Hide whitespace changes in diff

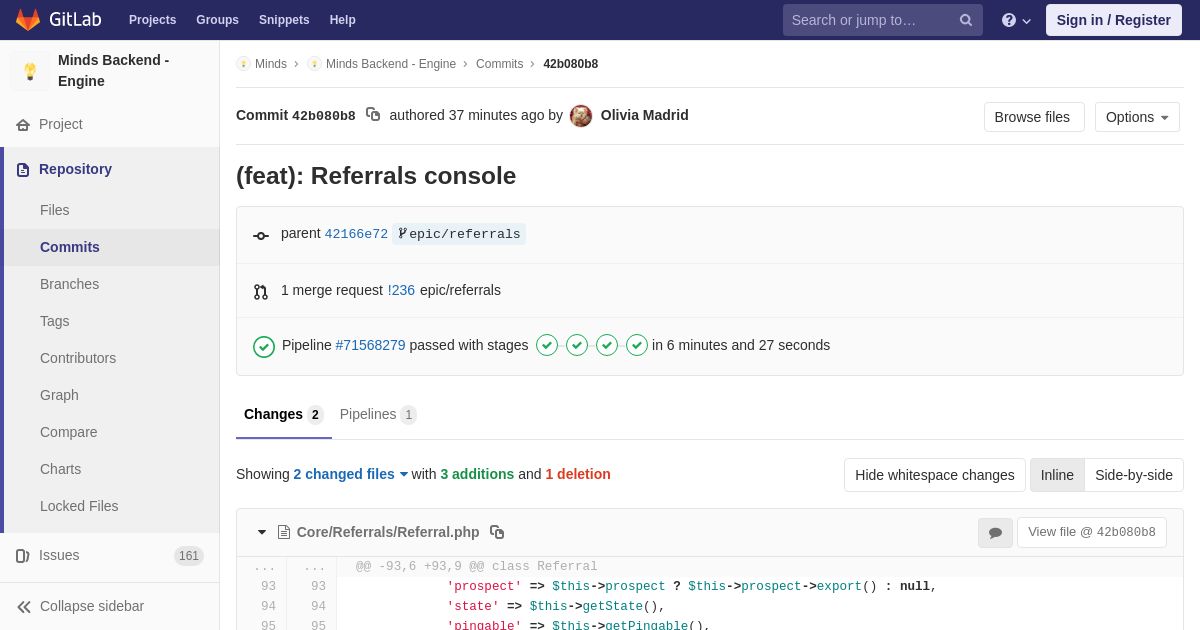tap(934, 475)
